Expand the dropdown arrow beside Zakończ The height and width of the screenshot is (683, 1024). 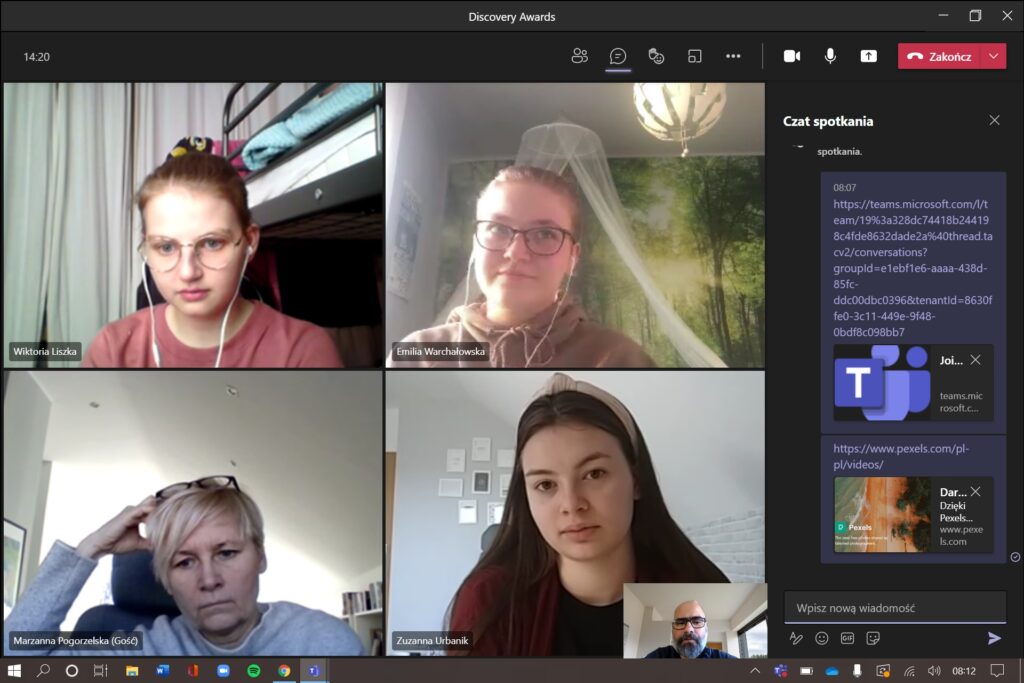[993, 56]
